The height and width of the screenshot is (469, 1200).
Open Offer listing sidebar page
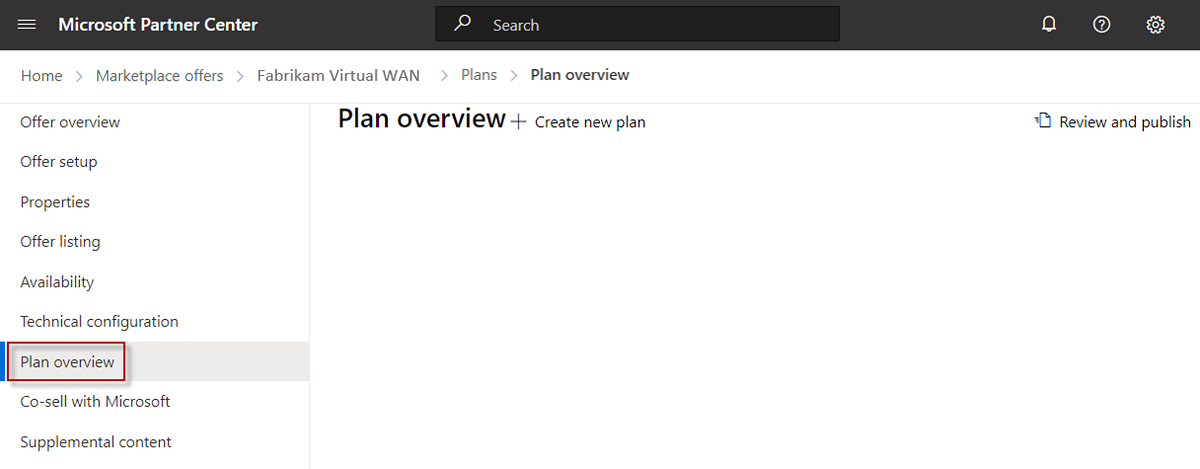[x=60, y=242]
